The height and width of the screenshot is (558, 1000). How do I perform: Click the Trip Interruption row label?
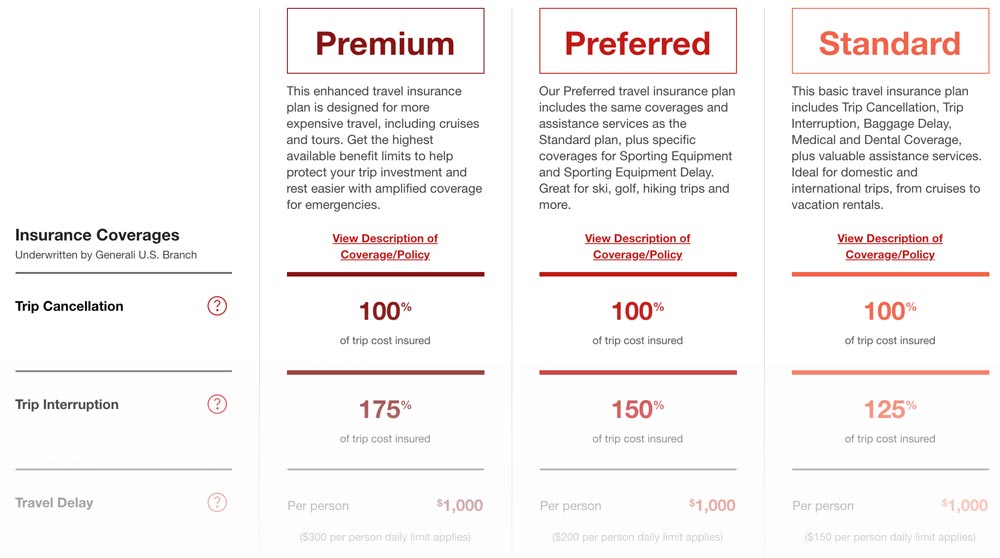[67, 404]
